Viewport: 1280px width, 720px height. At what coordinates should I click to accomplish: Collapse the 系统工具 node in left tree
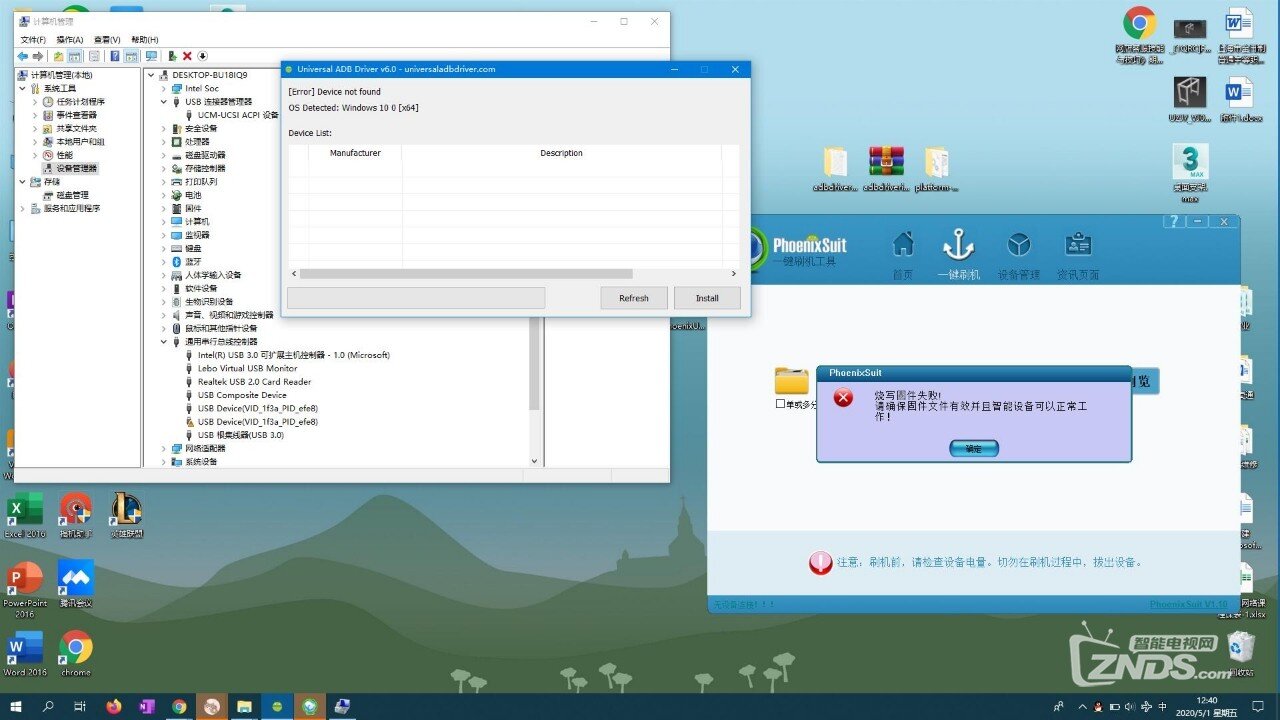[23, 88]
